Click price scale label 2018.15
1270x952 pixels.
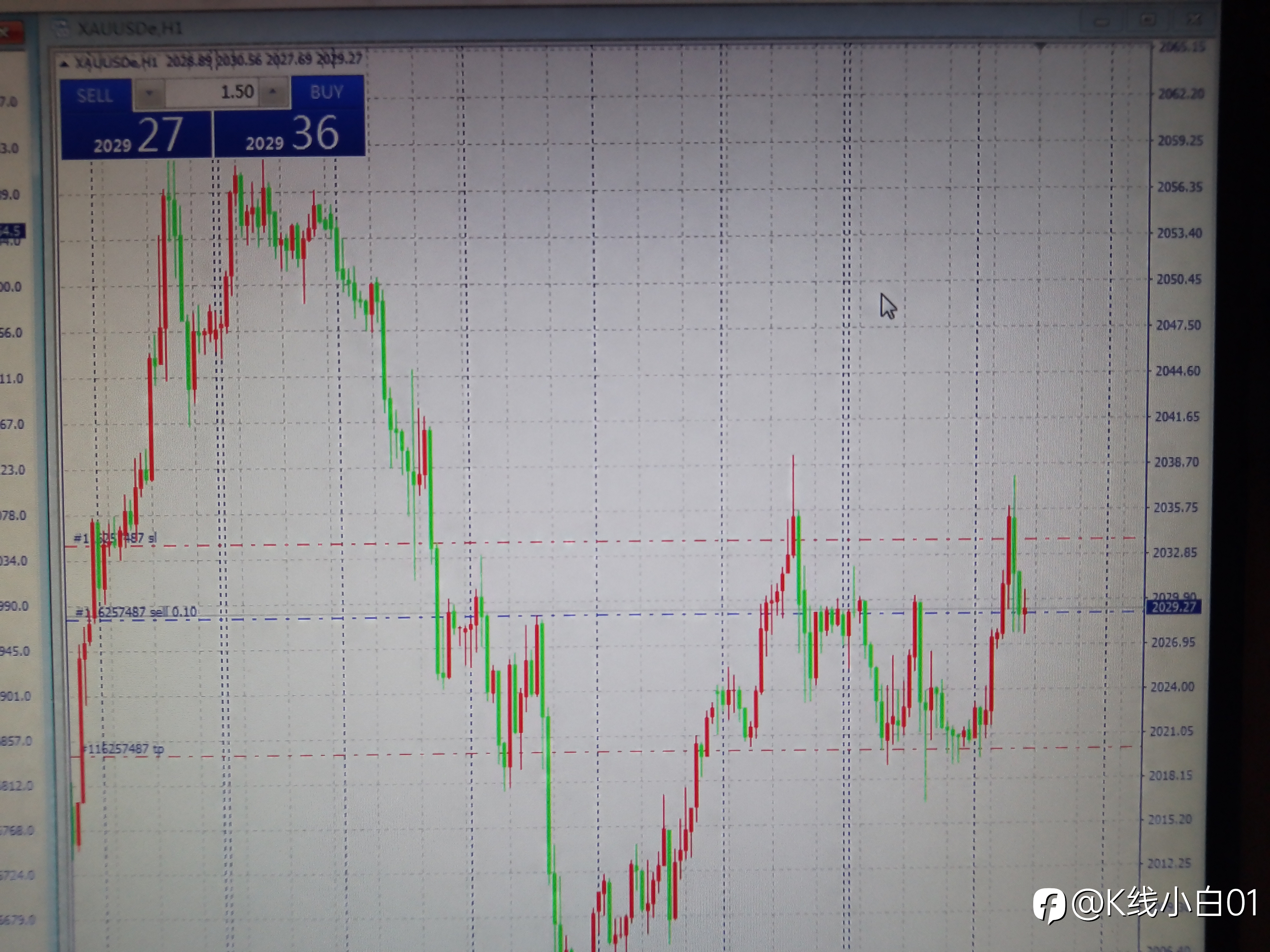click(1170, 775)
